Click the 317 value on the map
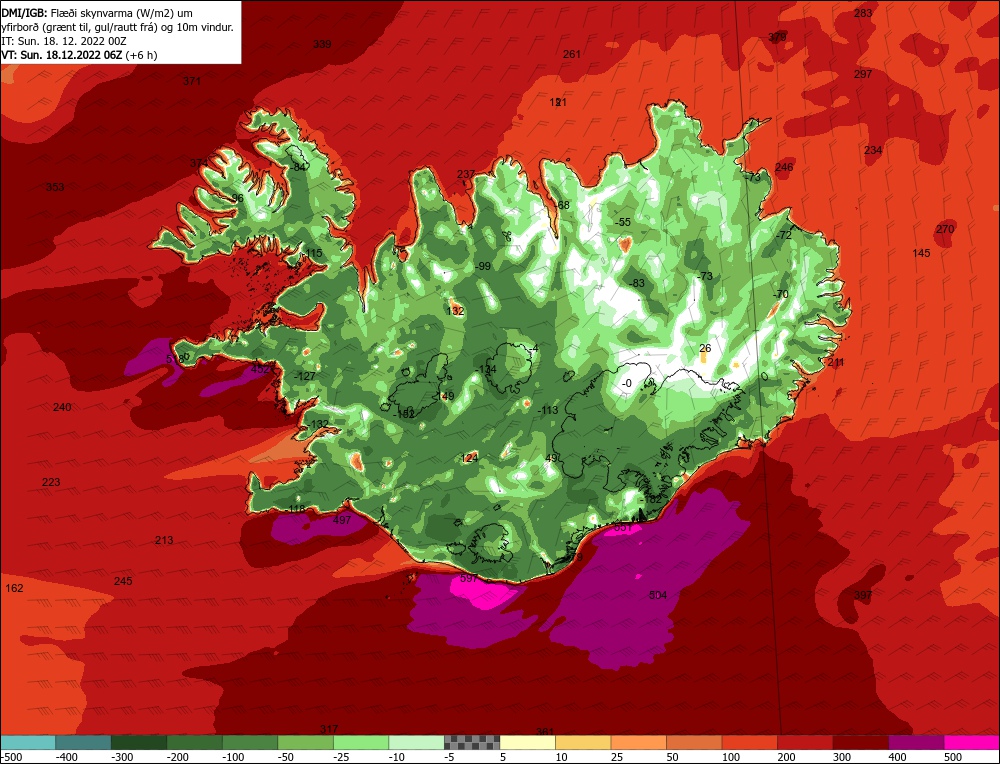Viewport: 1000px width, 764px height. (x=329, y=729)
